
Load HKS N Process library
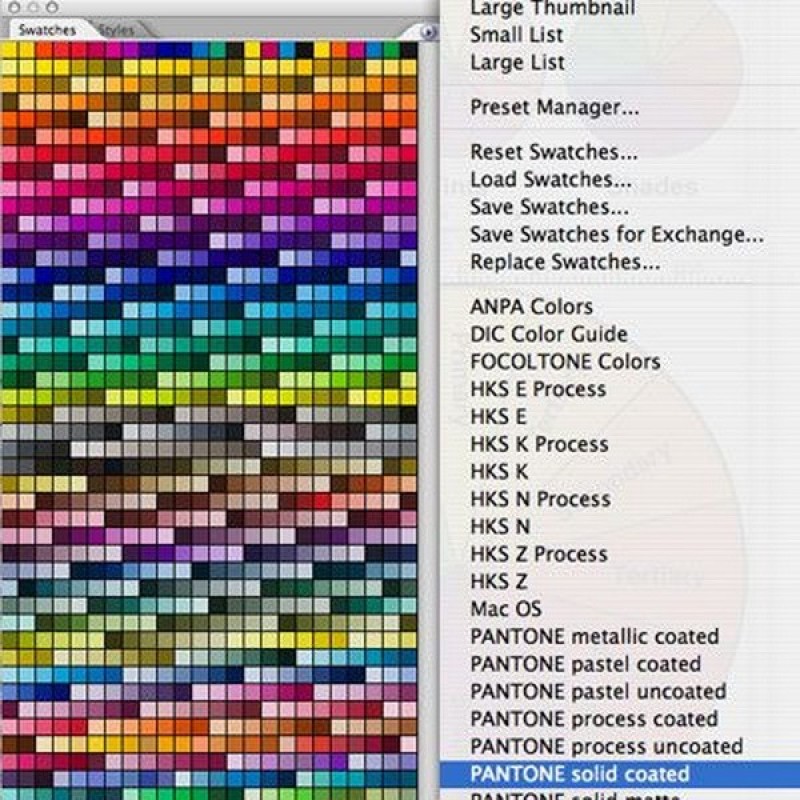(x=540, y=499)
